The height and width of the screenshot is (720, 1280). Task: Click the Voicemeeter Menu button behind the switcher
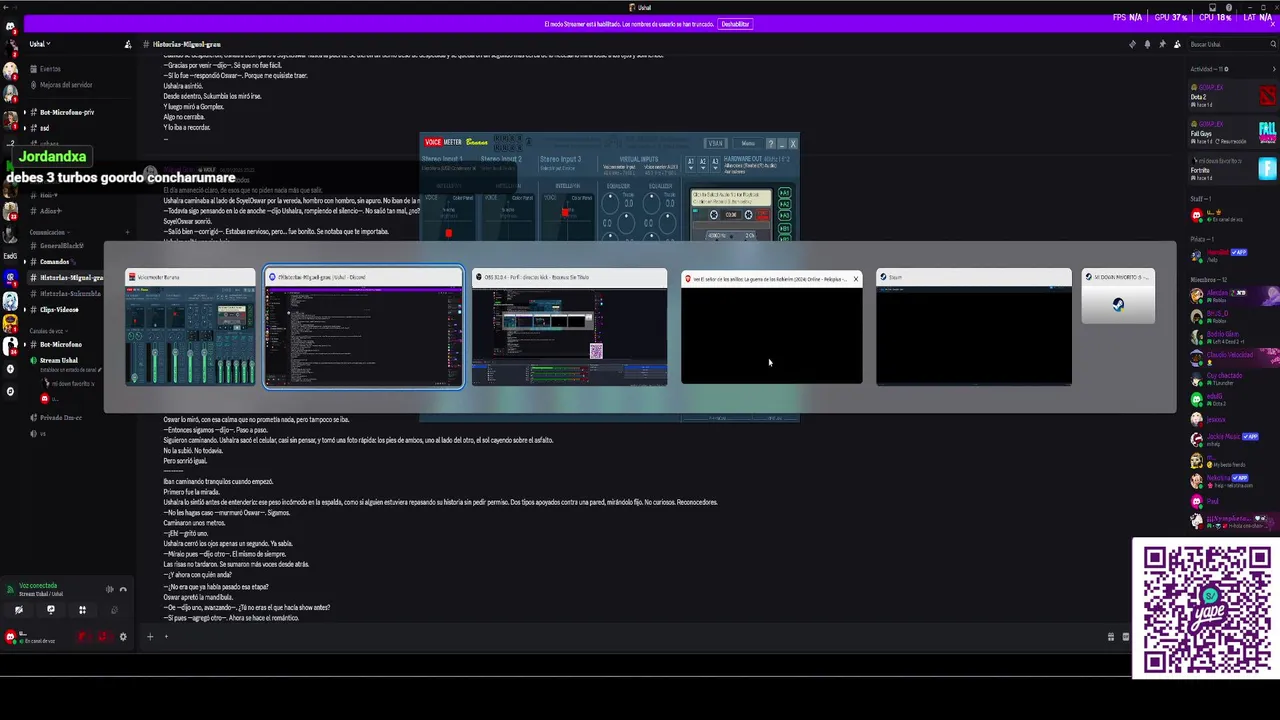[748, 143]
